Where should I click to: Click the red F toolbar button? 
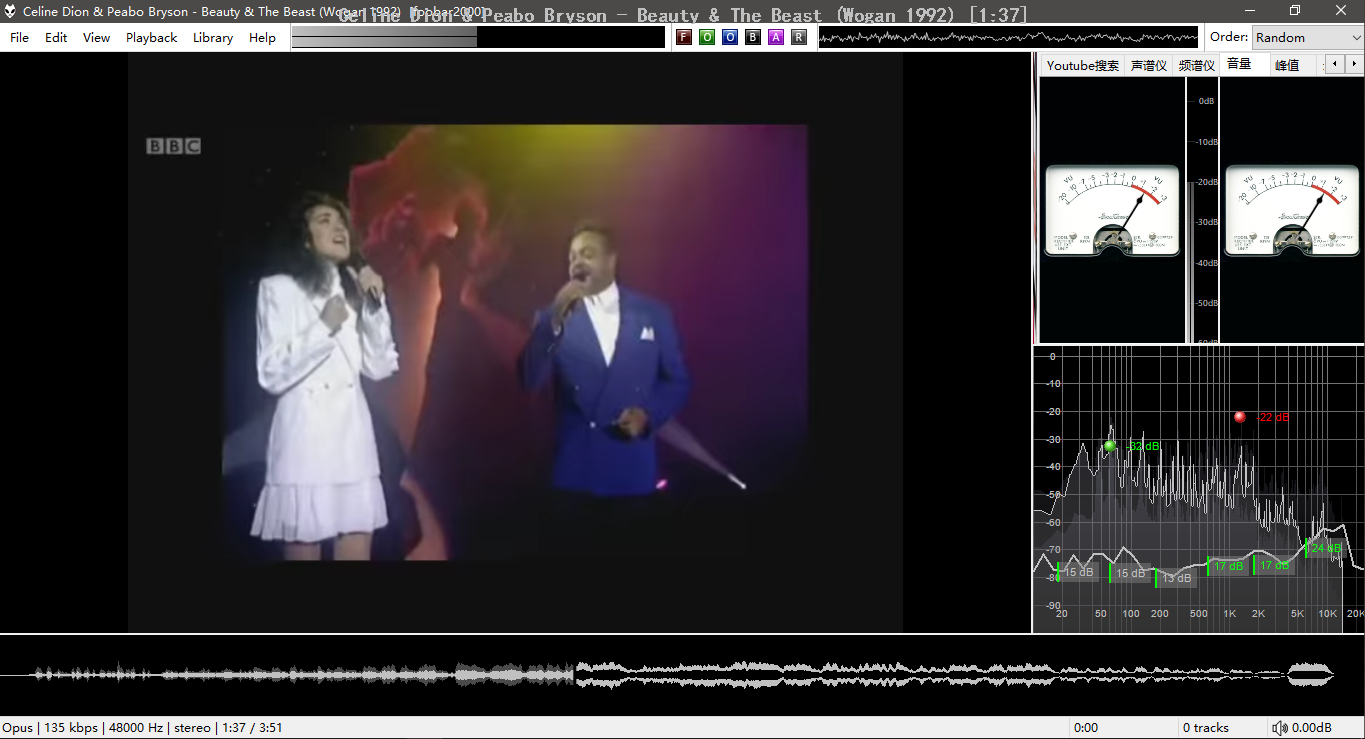point(684,37)
